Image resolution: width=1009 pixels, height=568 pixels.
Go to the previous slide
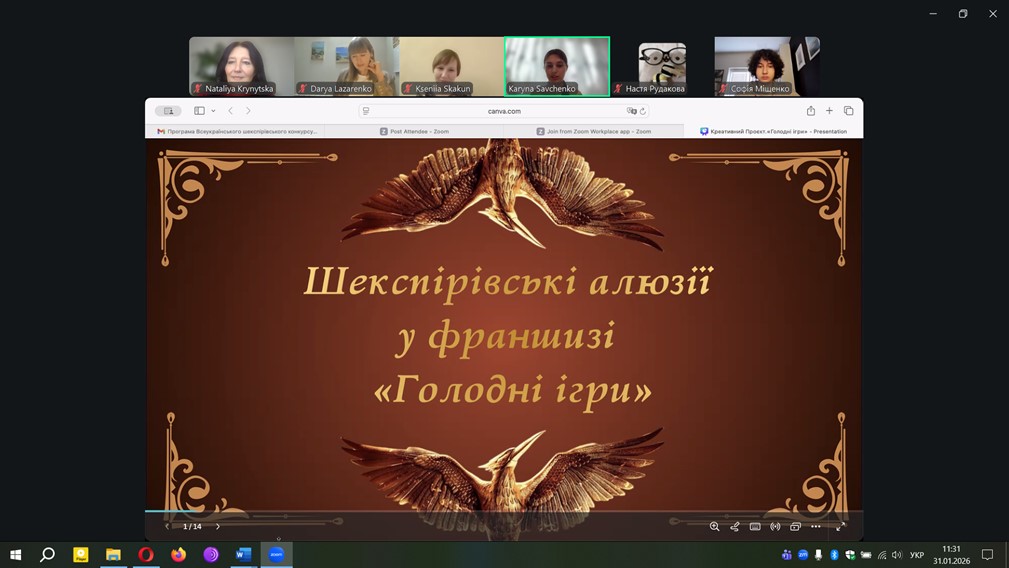tap(167, 526)
